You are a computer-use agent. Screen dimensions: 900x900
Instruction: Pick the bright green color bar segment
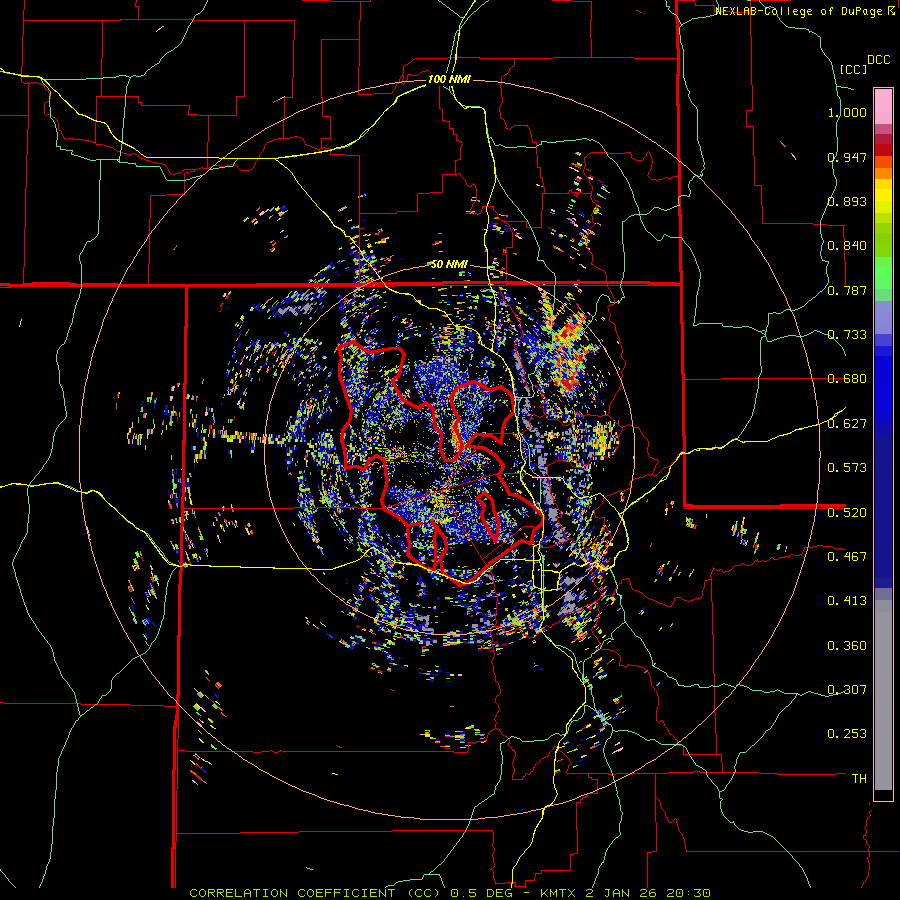pos(883,273)
